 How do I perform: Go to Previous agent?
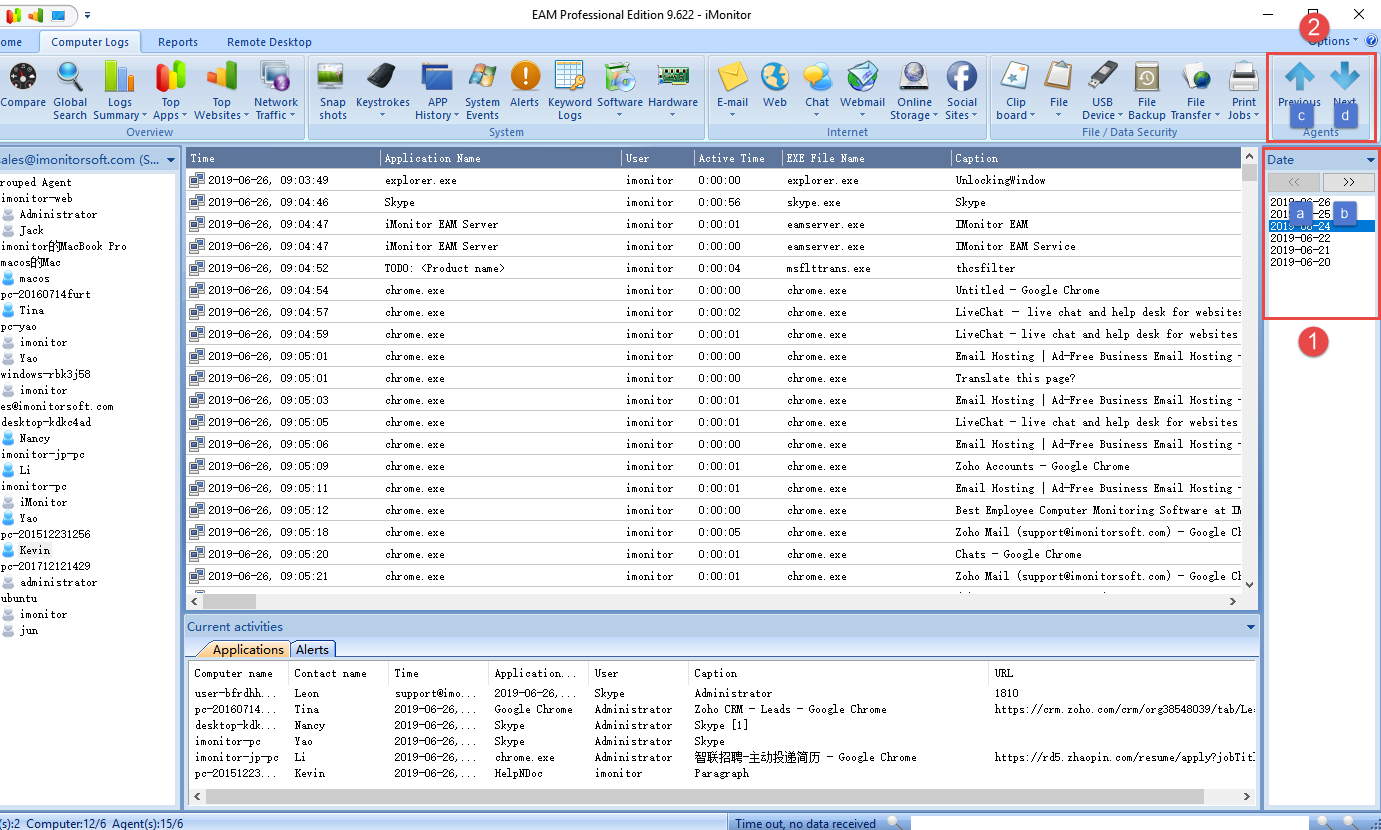click(x=1299, y=86)
